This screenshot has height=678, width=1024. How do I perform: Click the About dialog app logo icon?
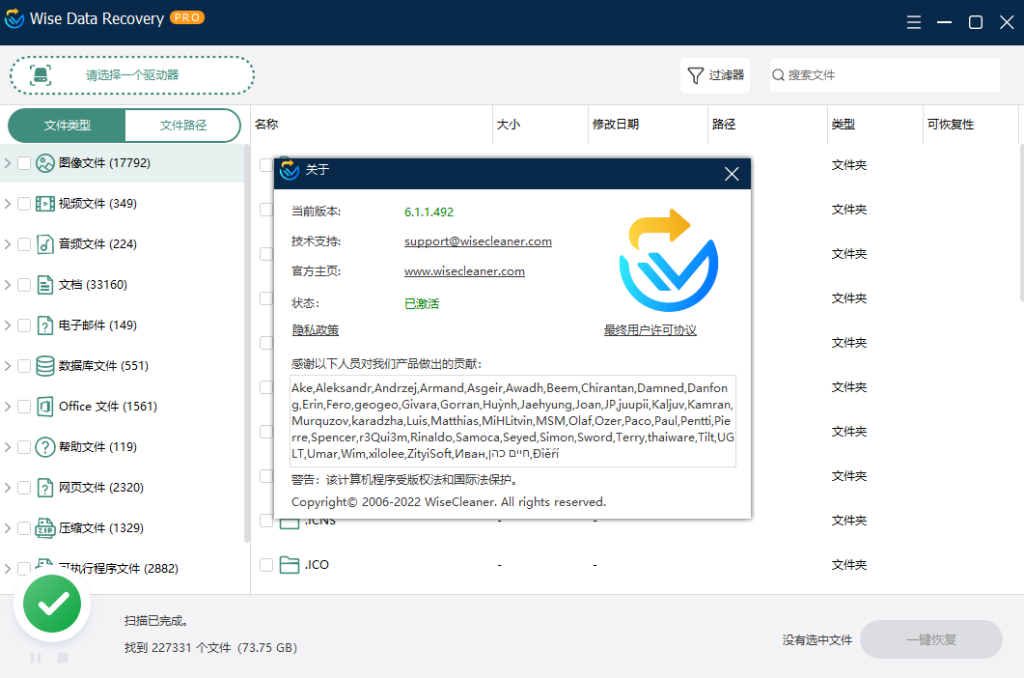[x=289, y=170]
